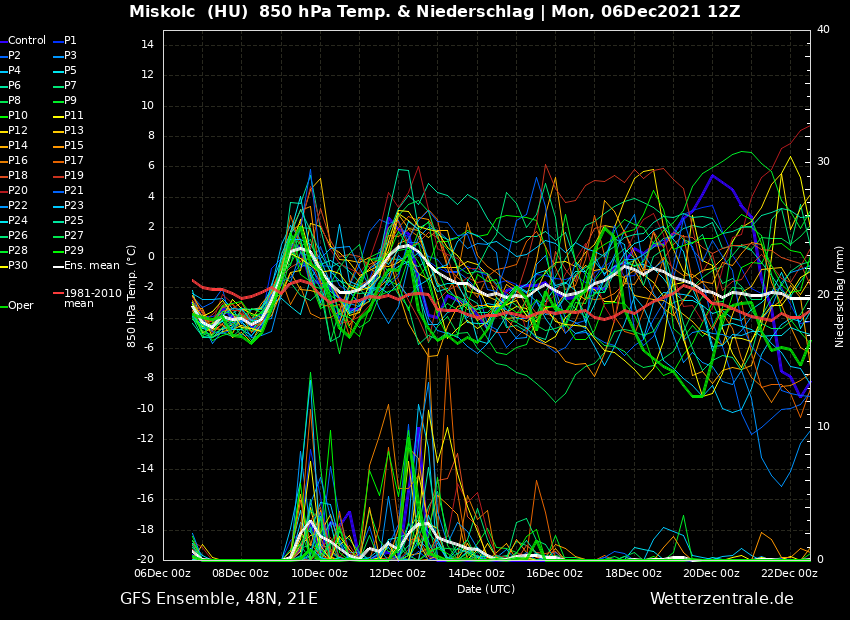Click the Date (UTC) axis label
Screen dimensions: 850x620
[486, 589]
